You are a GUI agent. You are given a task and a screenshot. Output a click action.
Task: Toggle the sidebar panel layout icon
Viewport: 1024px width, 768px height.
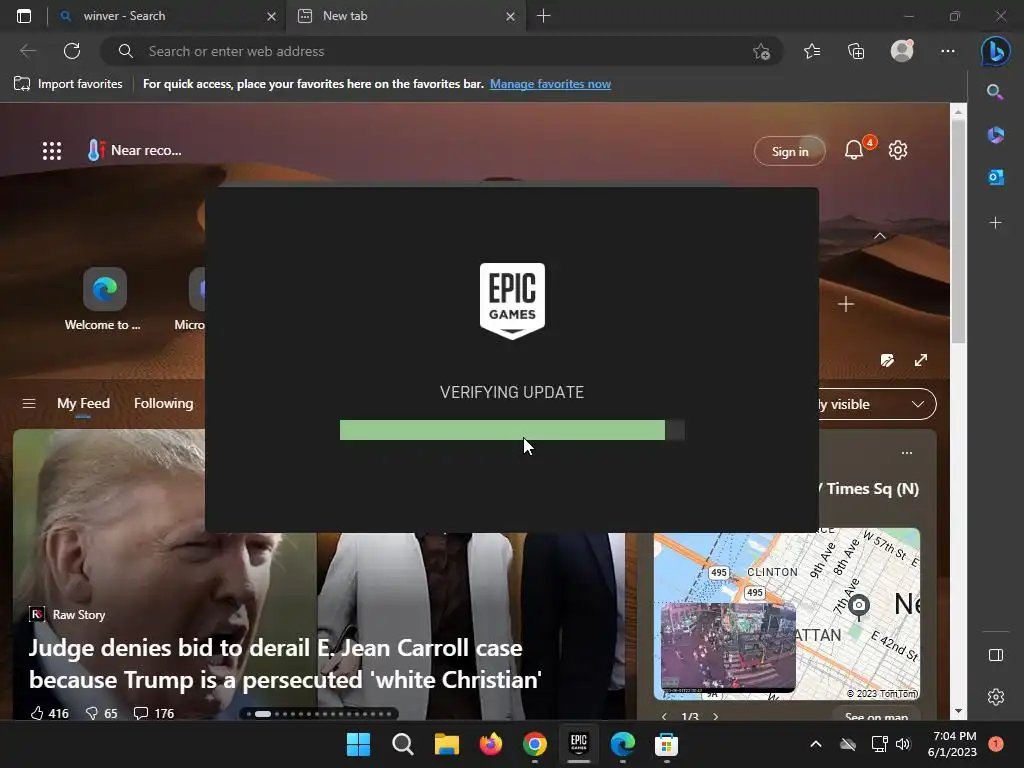click(995, 655)
